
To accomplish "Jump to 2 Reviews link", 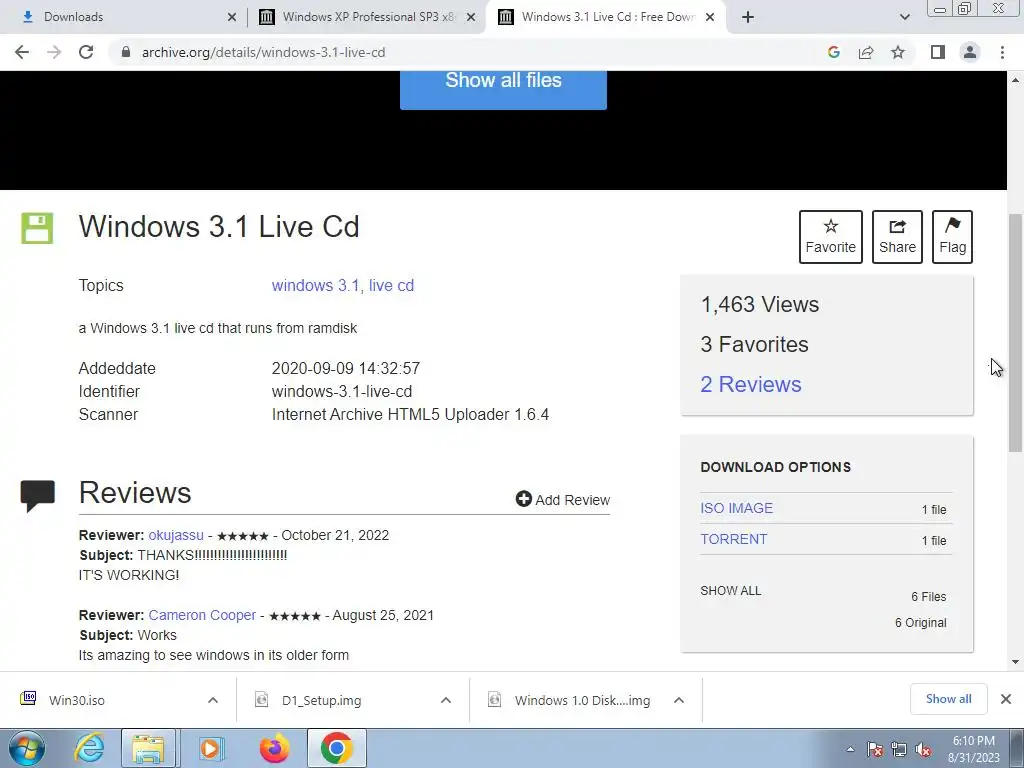I will click(750, 384).
